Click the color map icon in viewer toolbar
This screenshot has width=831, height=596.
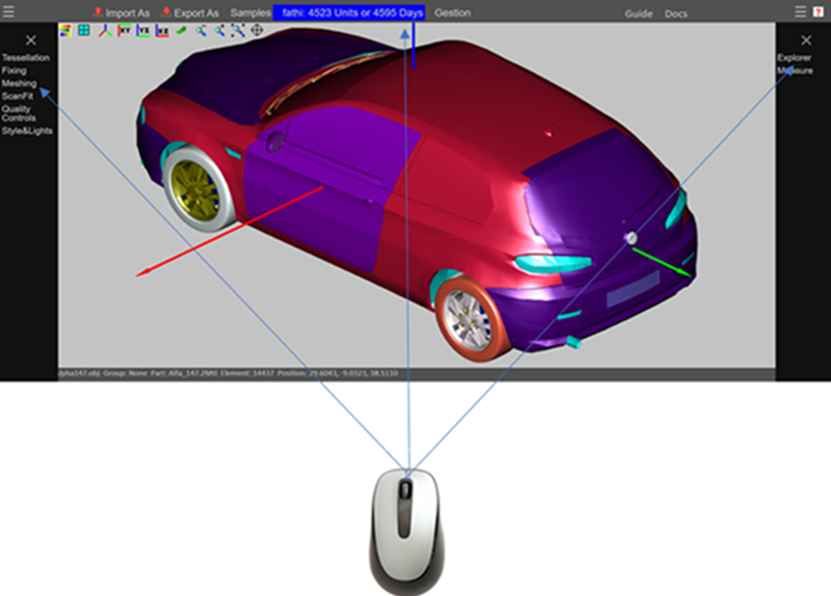click(65, 30)
